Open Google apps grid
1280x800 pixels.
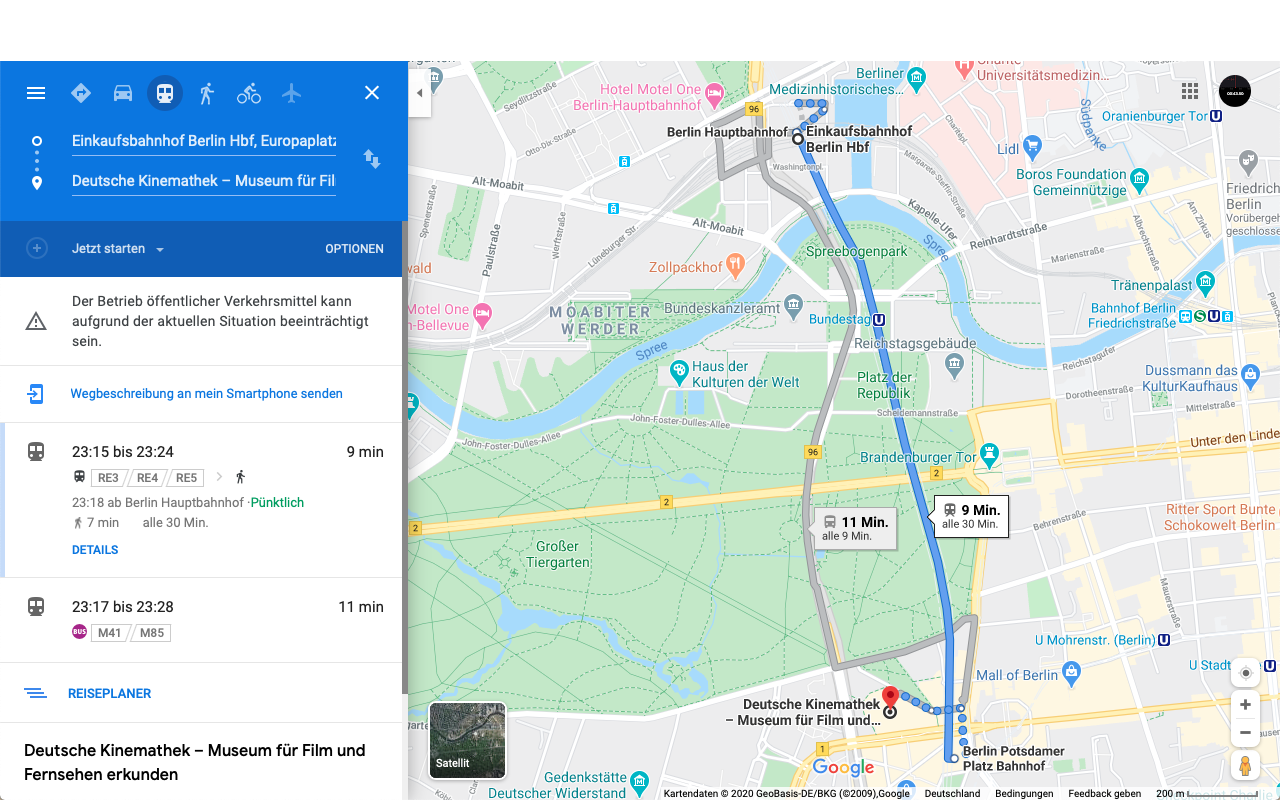[1190, 92]
